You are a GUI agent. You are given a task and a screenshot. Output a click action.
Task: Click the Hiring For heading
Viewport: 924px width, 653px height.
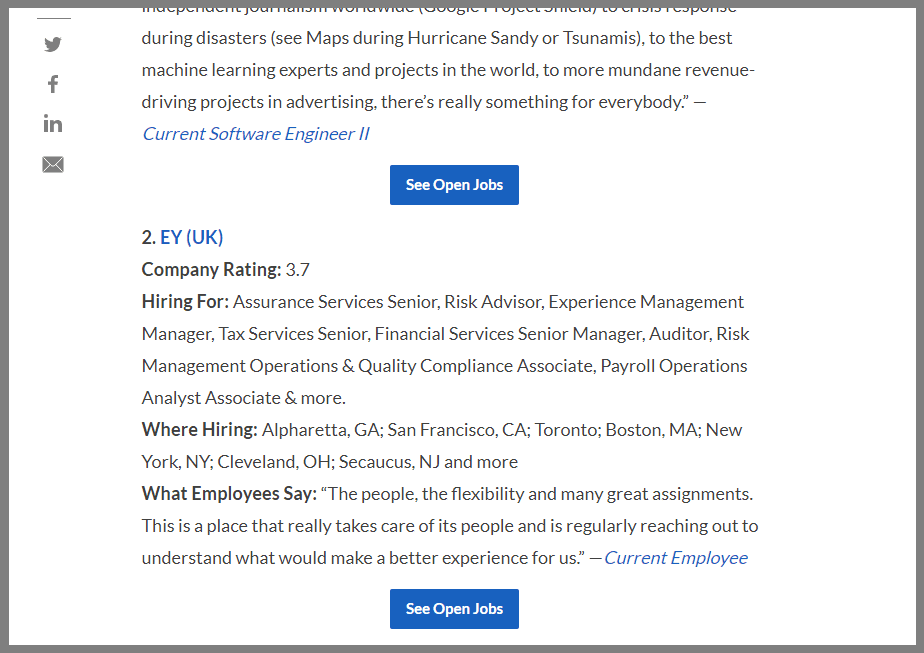185,302
